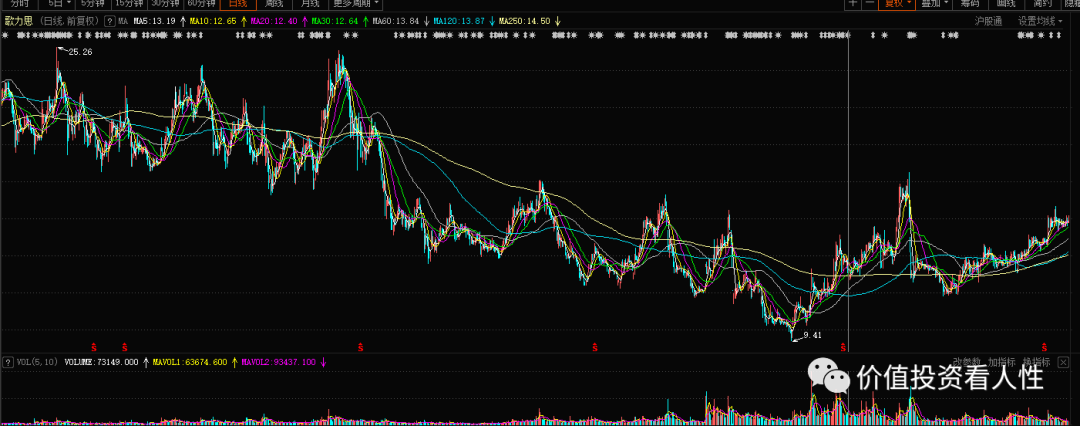1080x426 pixels.
Task: Open the 设置均线 moving average dropdown
Action: [x=1039, y=21]
